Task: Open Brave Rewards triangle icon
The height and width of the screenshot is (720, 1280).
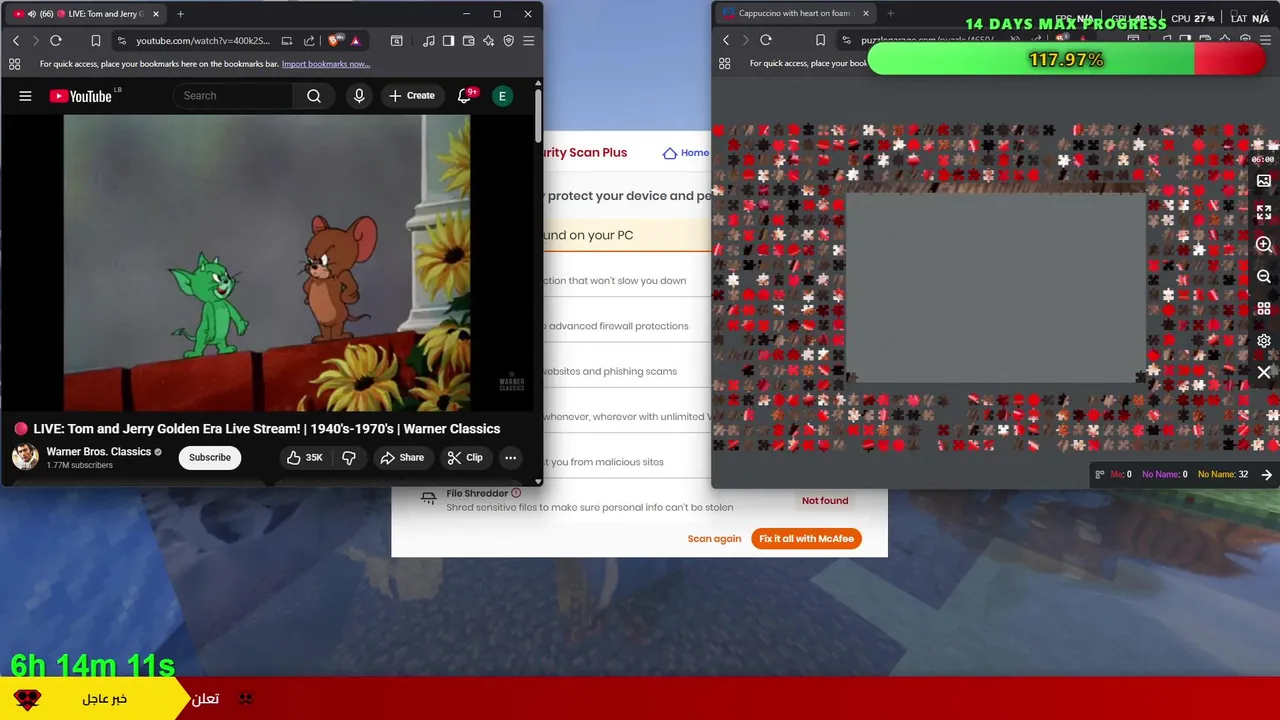Action: point(356,41)
